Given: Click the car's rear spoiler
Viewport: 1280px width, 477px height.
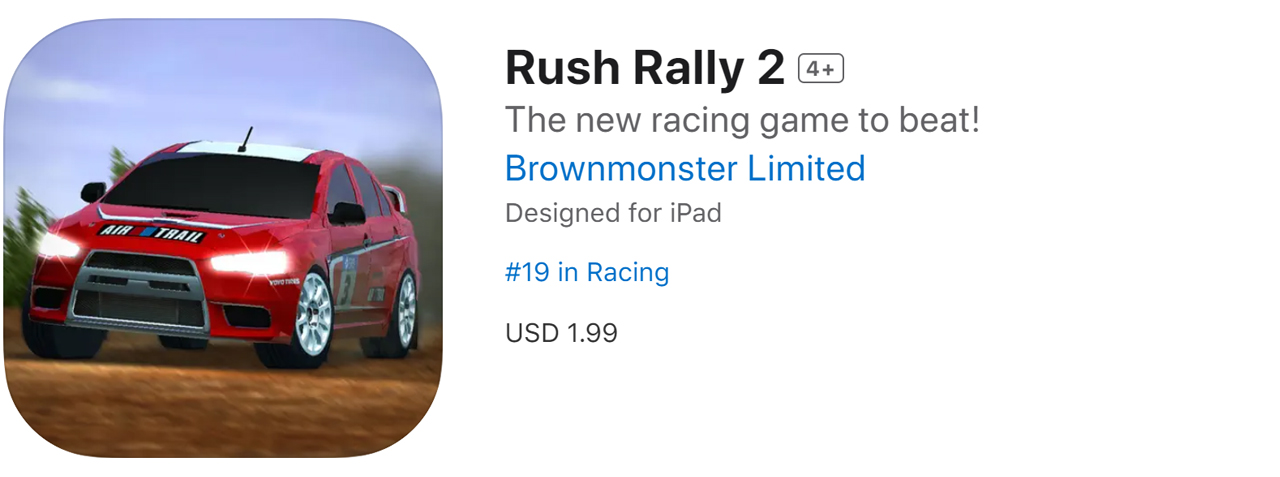Looking at the screenshot, I should pos(396,197).
